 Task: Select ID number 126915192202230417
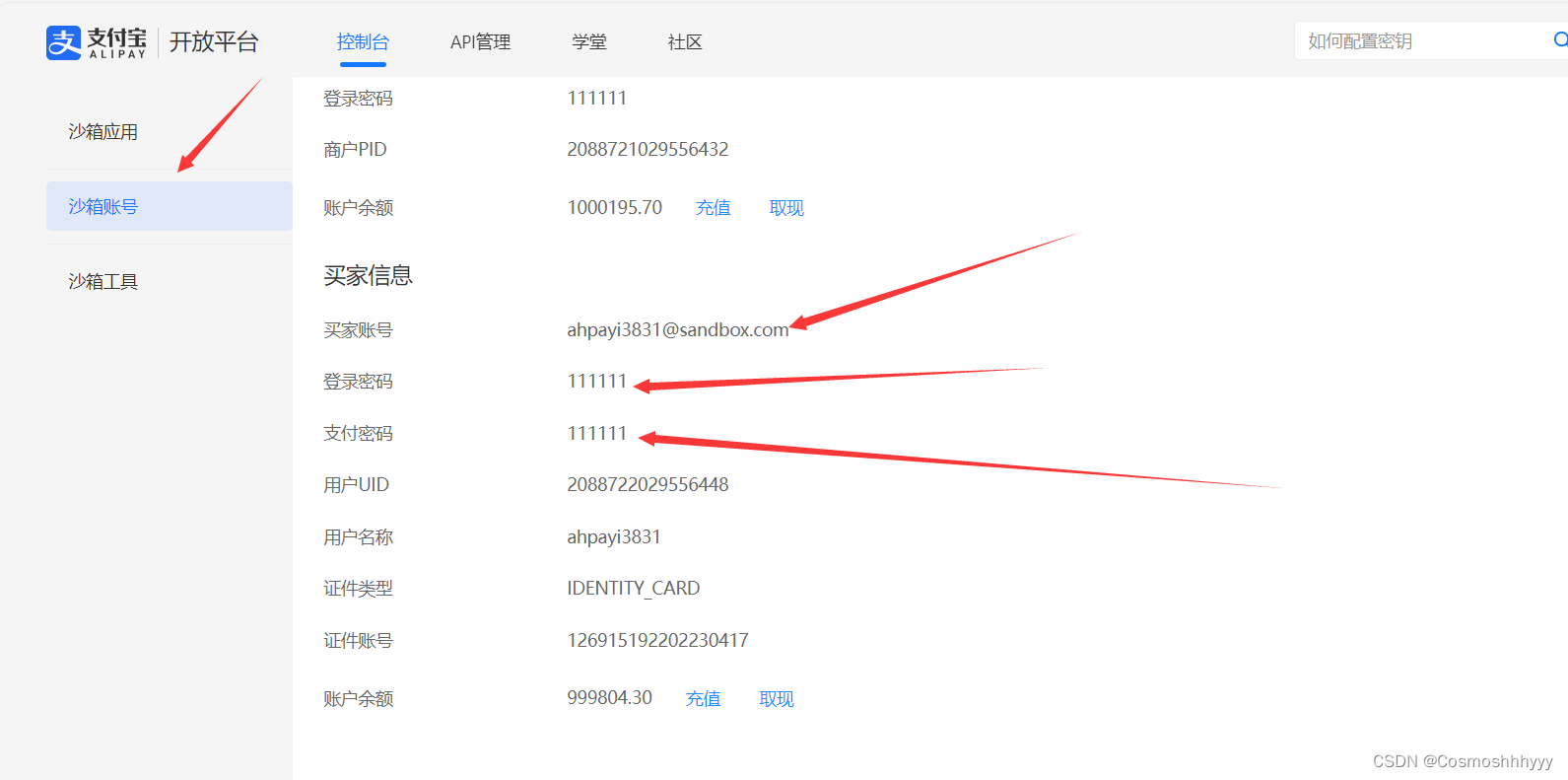coord(657,641)
